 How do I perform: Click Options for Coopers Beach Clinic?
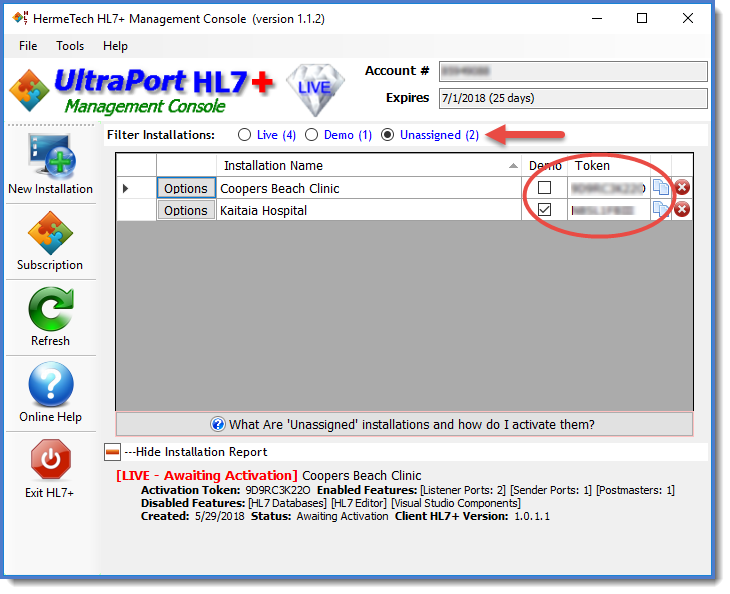[x=186, y=188]
